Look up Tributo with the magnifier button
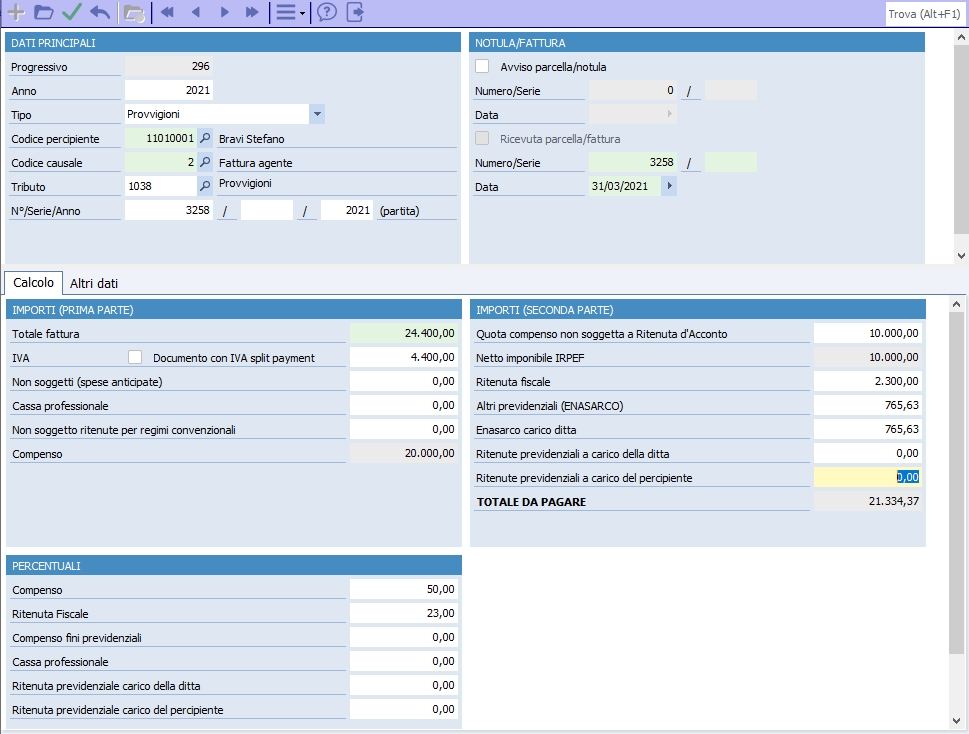The height and width of the screenshot is (734, 969). point(205,186)
